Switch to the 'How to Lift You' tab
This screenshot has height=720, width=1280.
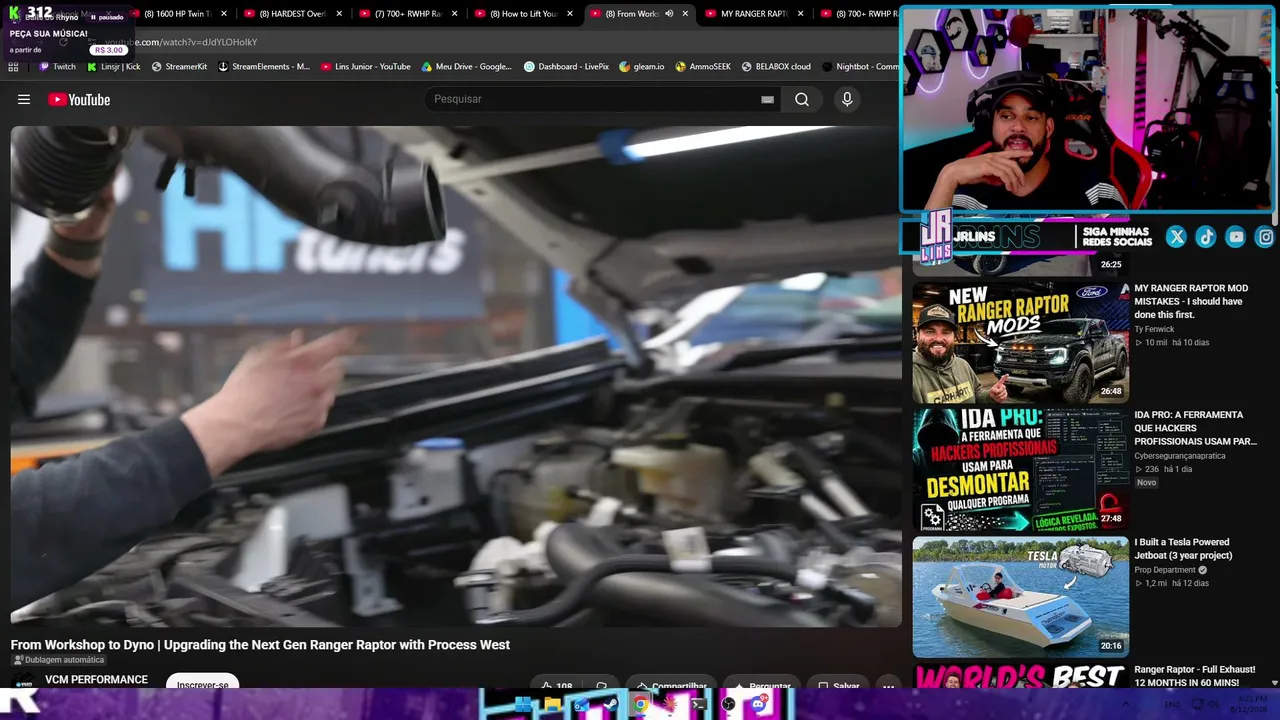[524, 14]
